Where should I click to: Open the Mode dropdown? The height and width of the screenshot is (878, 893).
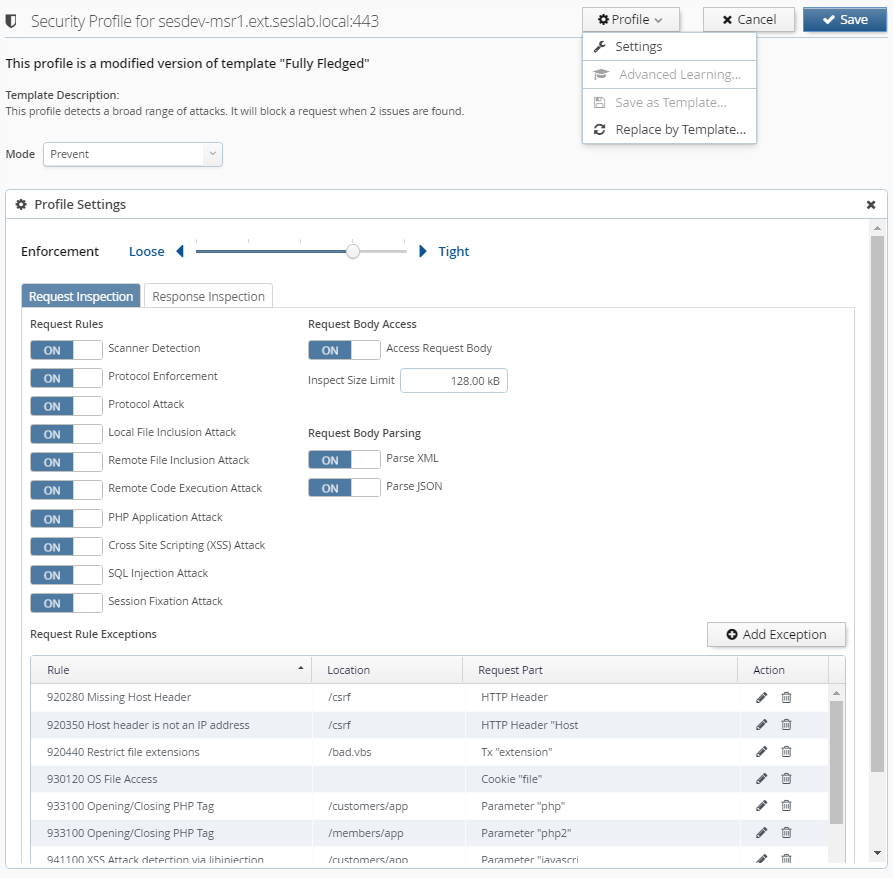pyautogui.click(x=132, y=154)
